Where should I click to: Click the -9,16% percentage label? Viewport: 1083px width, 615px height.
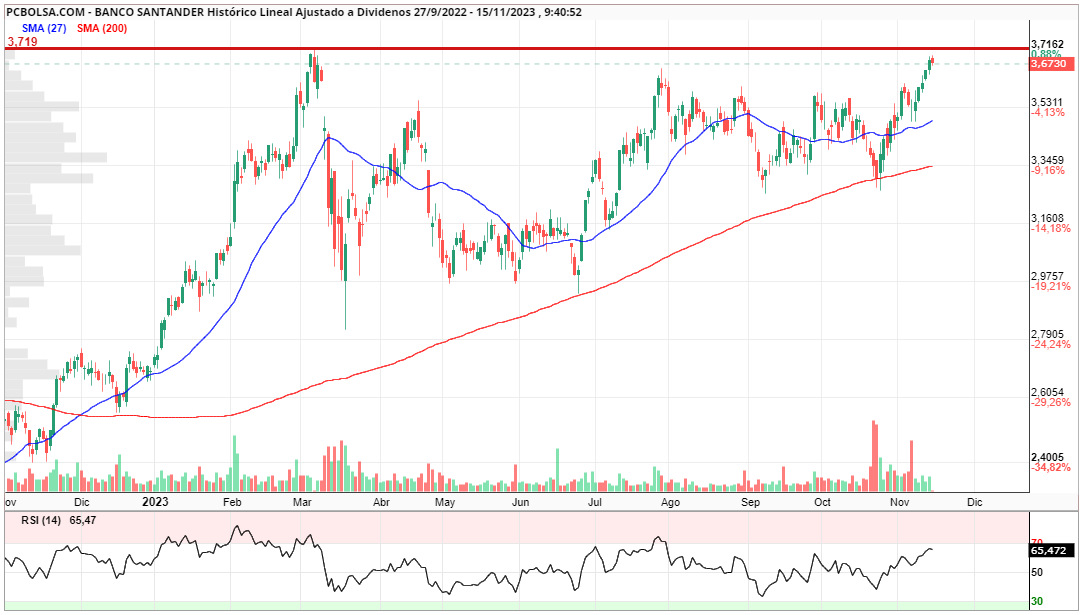[1048, 170]
